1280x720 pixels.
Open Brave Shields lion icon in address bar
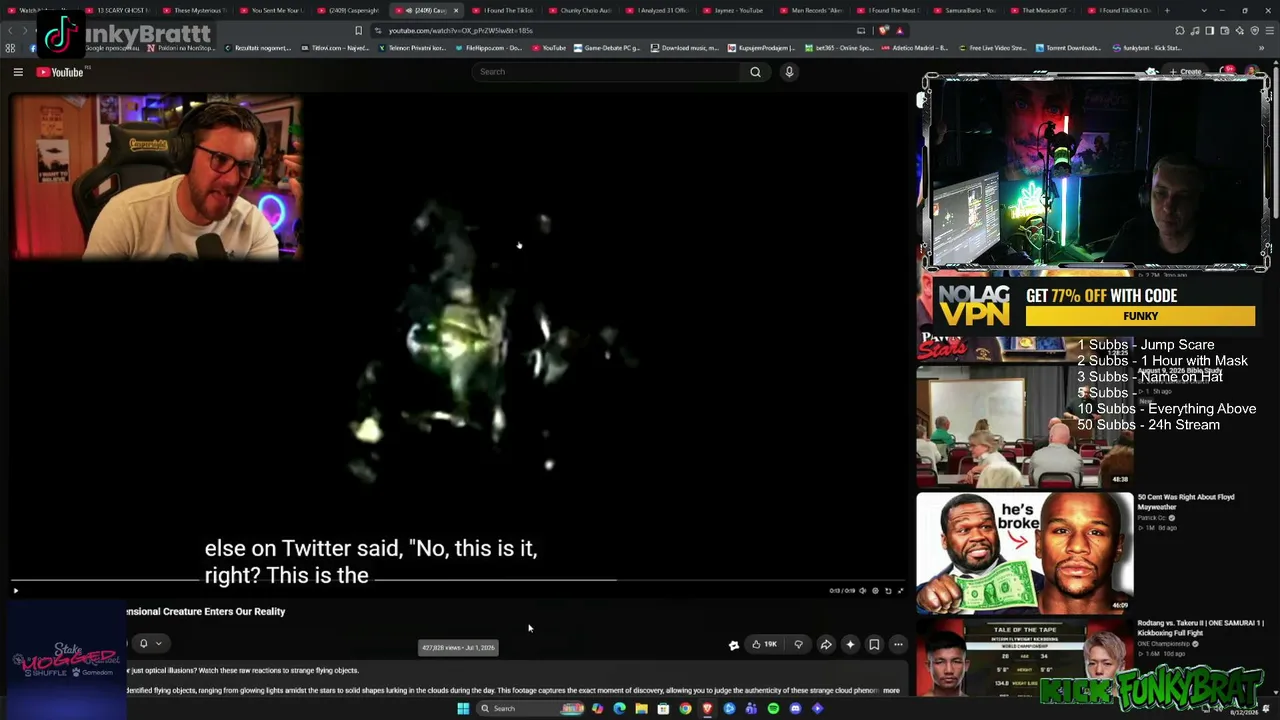(883, 30)
